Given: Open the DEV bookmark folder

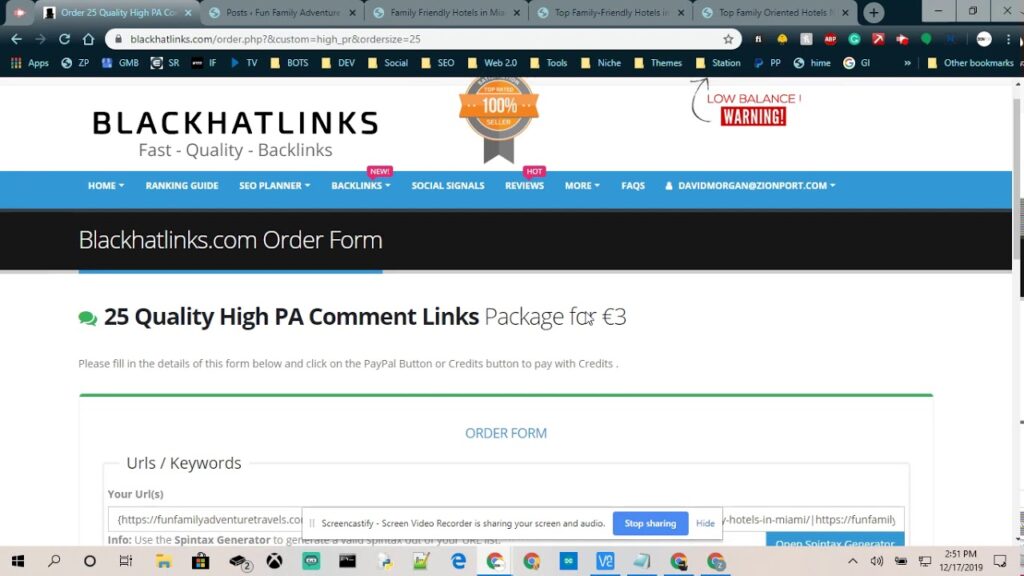Looking at the screenshot, I should coord(339,63).
